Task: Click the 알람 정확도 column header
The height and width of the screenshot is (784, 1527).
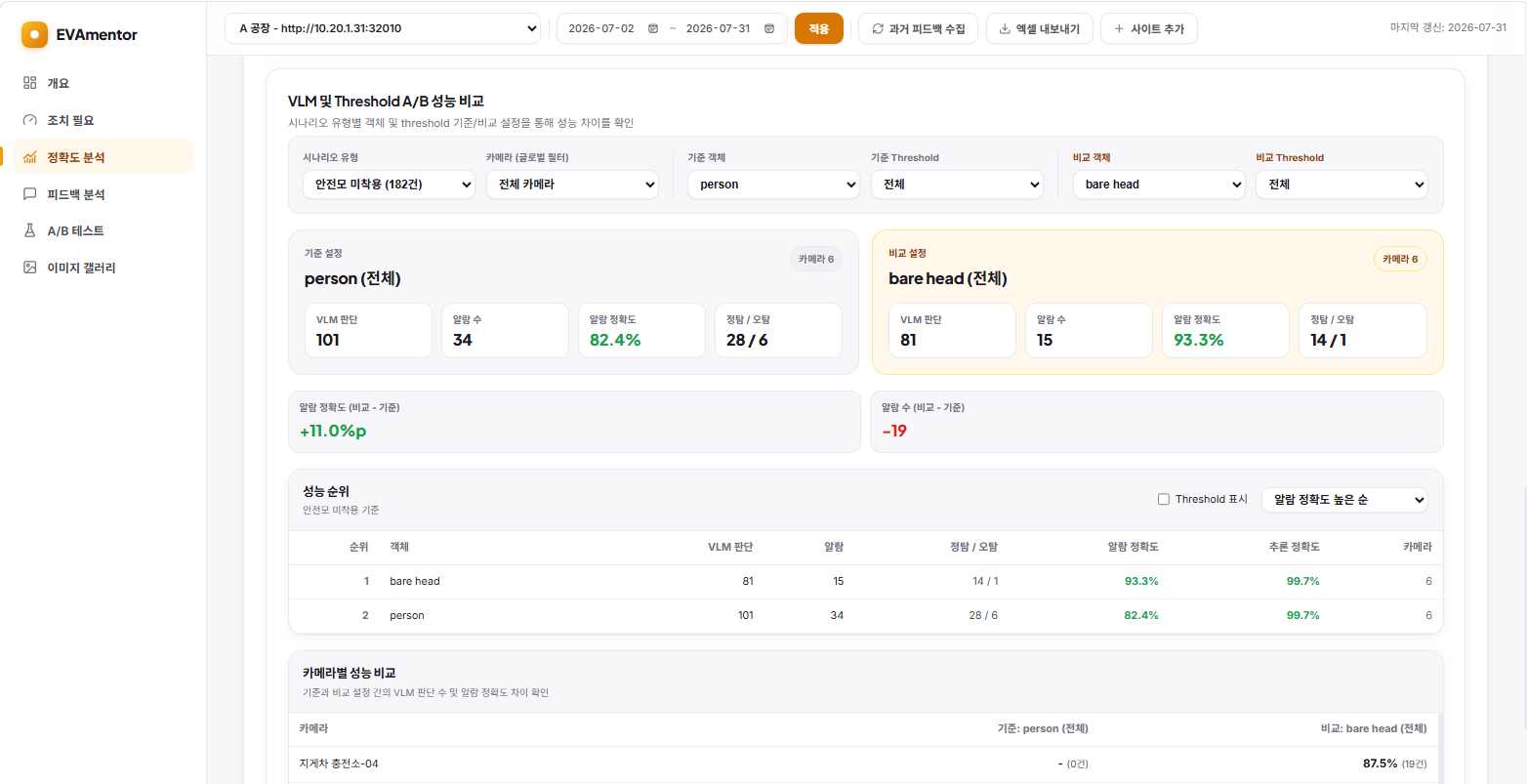Action: click(x=1134, y=548)
